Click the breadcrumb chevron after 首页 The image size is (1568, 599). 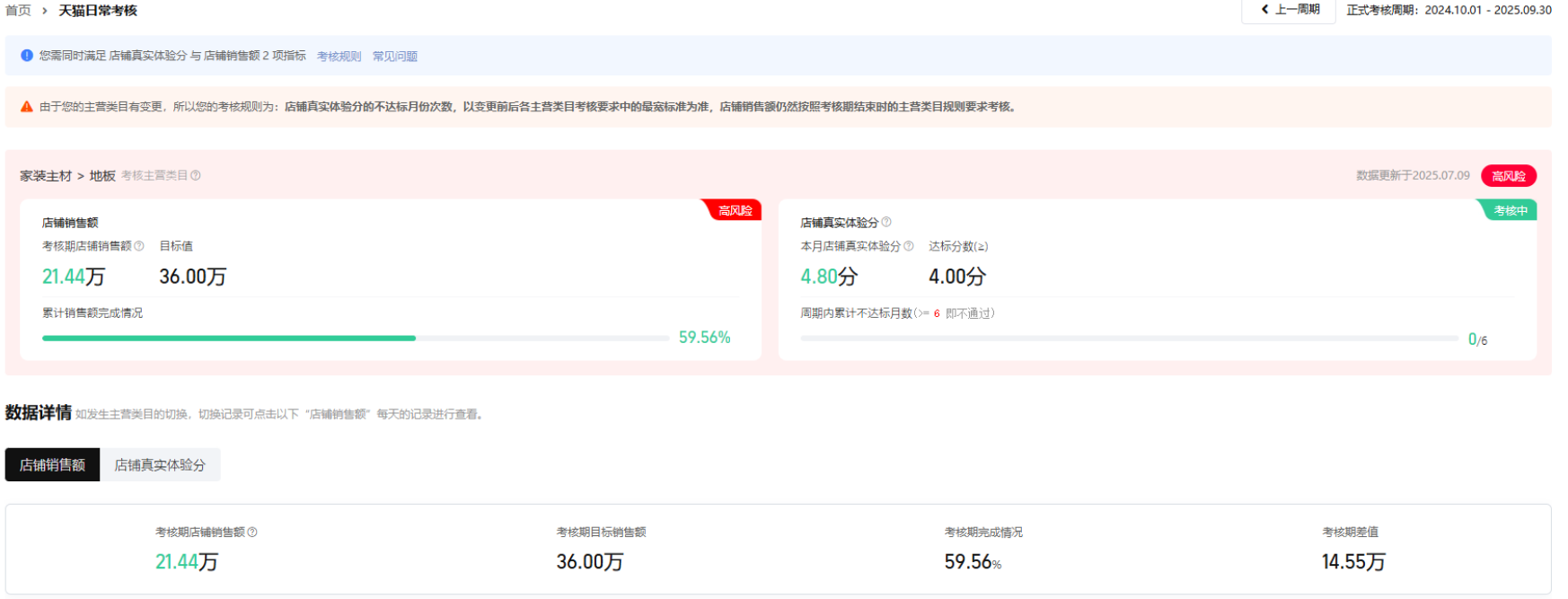point(45,11)
